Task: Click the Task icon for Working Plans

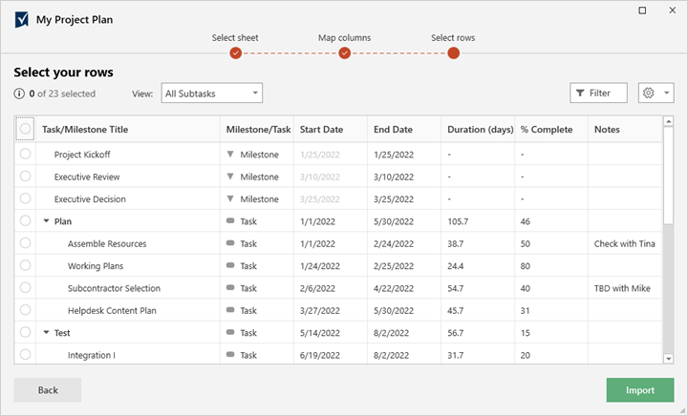Action: 230,265
